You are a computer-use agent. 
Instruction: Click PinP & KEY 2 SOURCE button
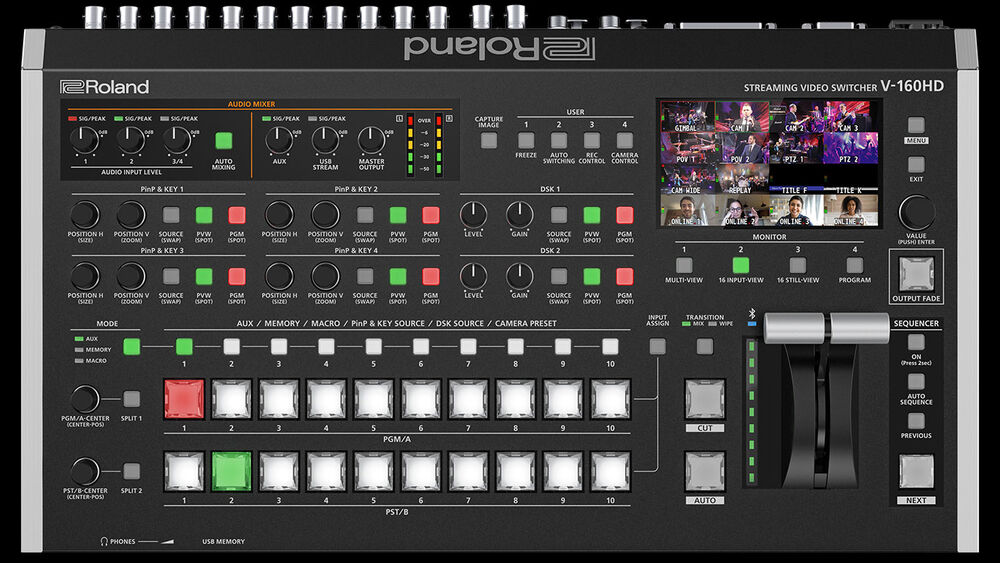coord(365,215)
